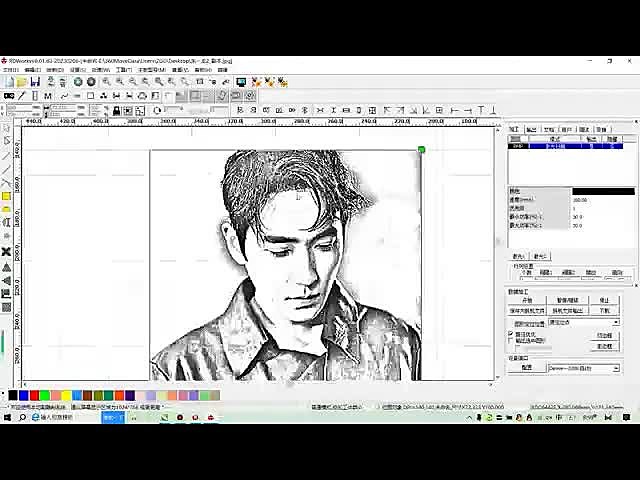Click the first orange star icon in toolbar
The width and height of the screenshot is (640, 480).
pos(256,82)
